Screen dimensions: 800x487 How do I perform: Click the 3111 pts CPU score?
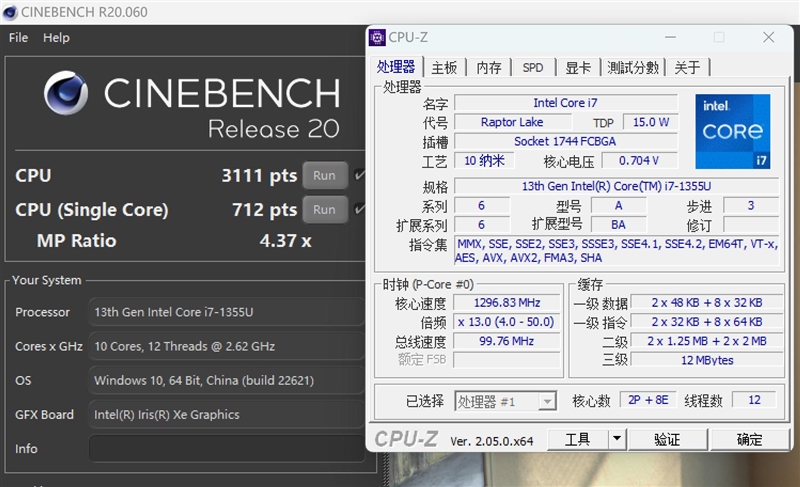tap(259, 175)
